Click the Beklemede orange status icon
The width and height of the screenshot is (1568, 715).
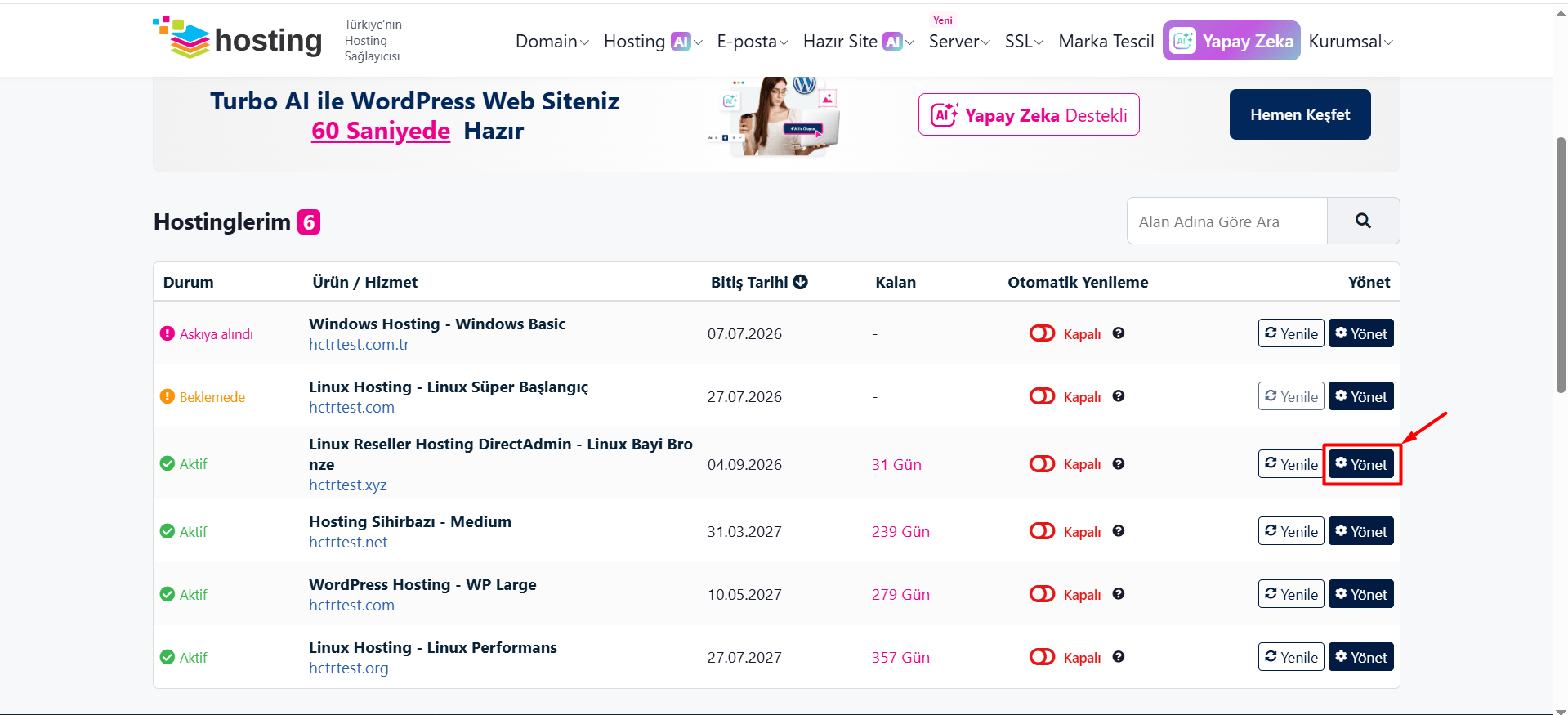coord(168,396)
